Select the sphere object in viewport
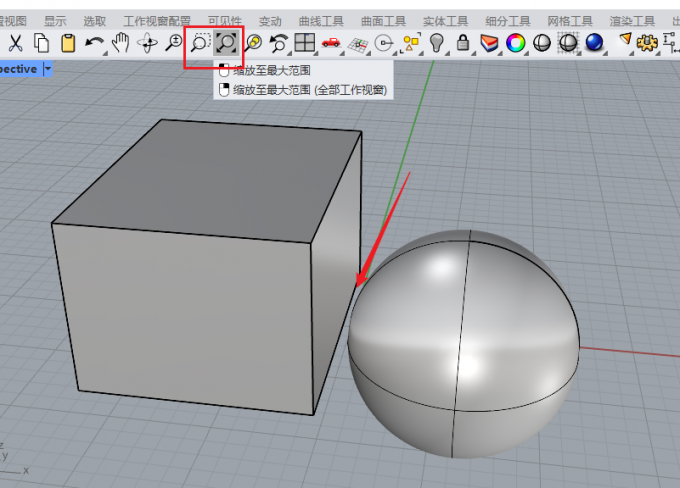 [x=464, y=345]
